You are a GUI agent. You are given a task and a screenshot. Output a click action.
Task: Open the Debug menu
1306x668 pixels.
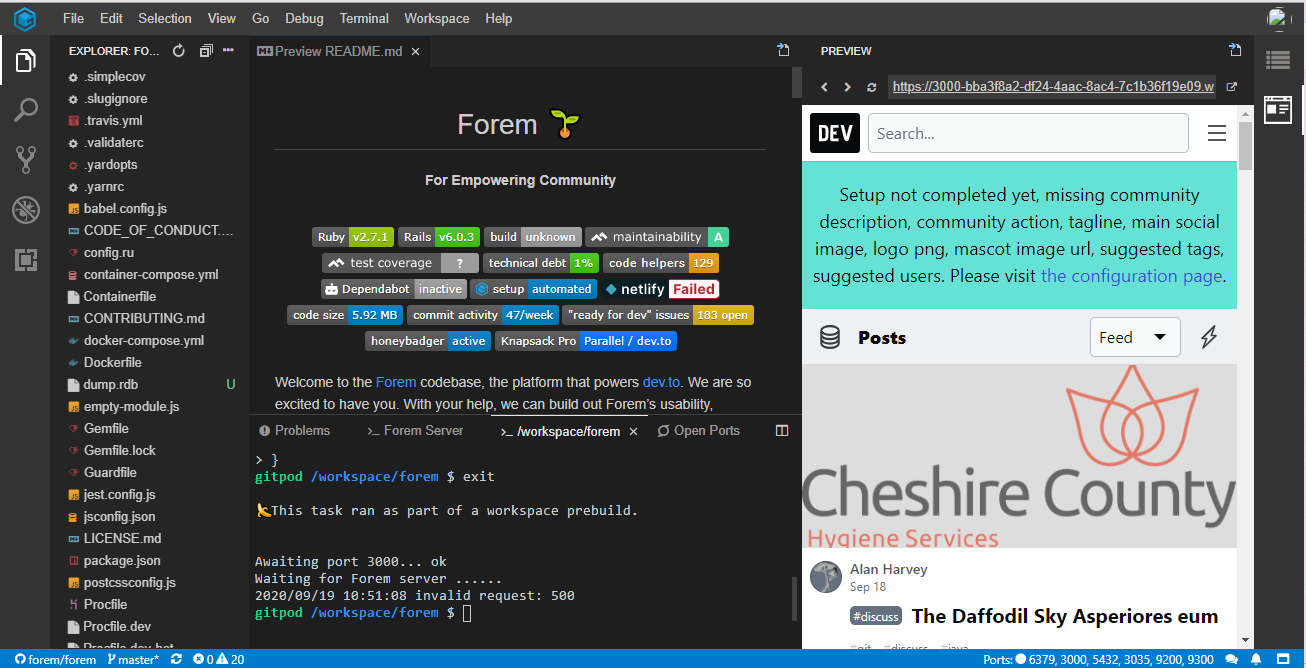pos(304,18)
